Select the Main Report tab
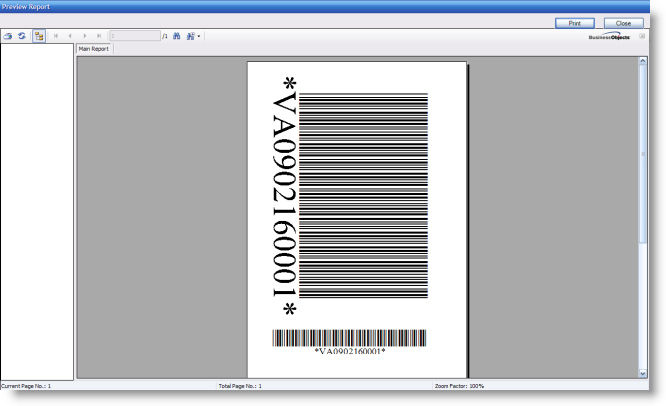 94,49
